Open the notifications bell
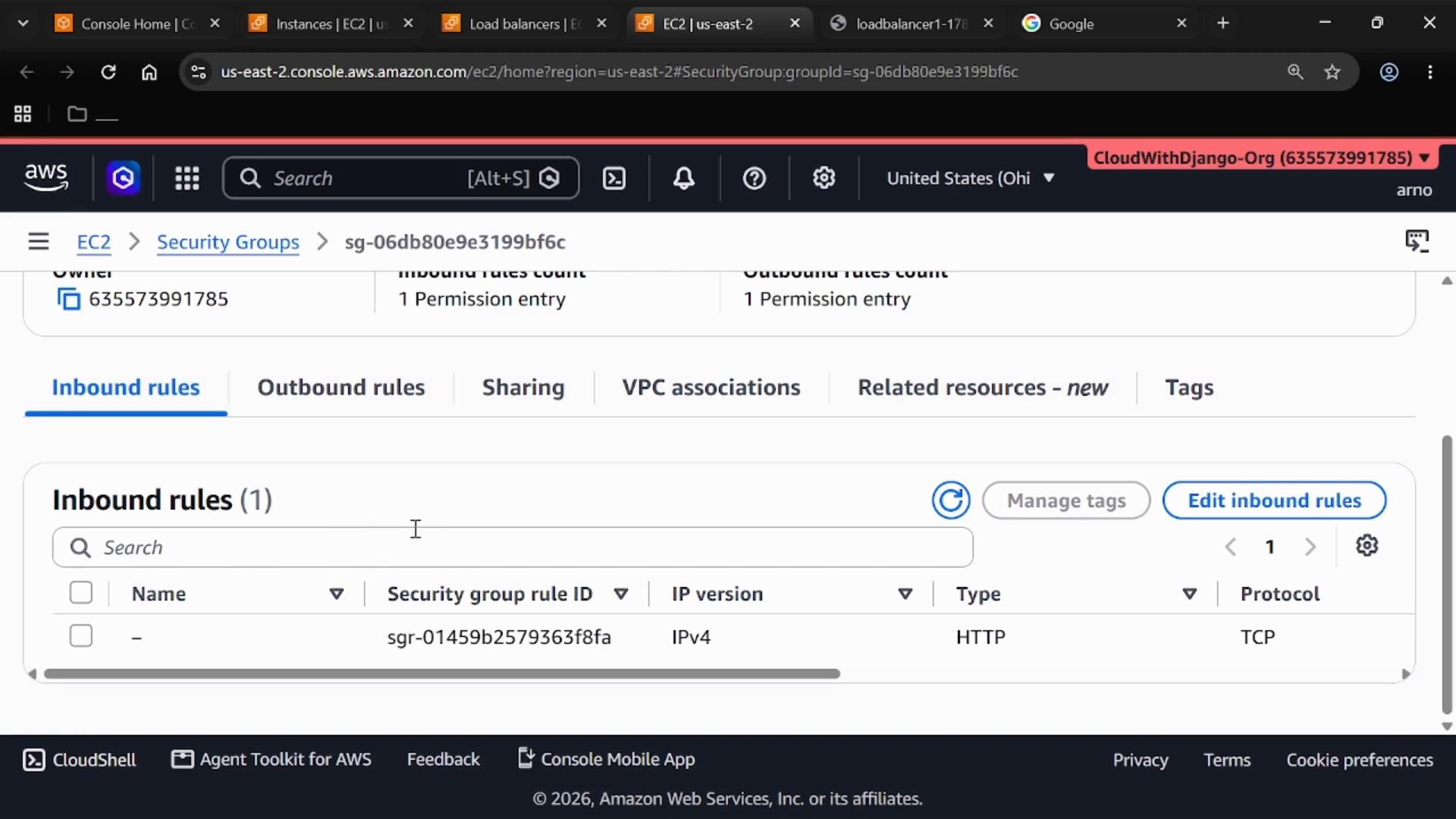This screenshot has height=819, width=1456. (x=684, y=178)
